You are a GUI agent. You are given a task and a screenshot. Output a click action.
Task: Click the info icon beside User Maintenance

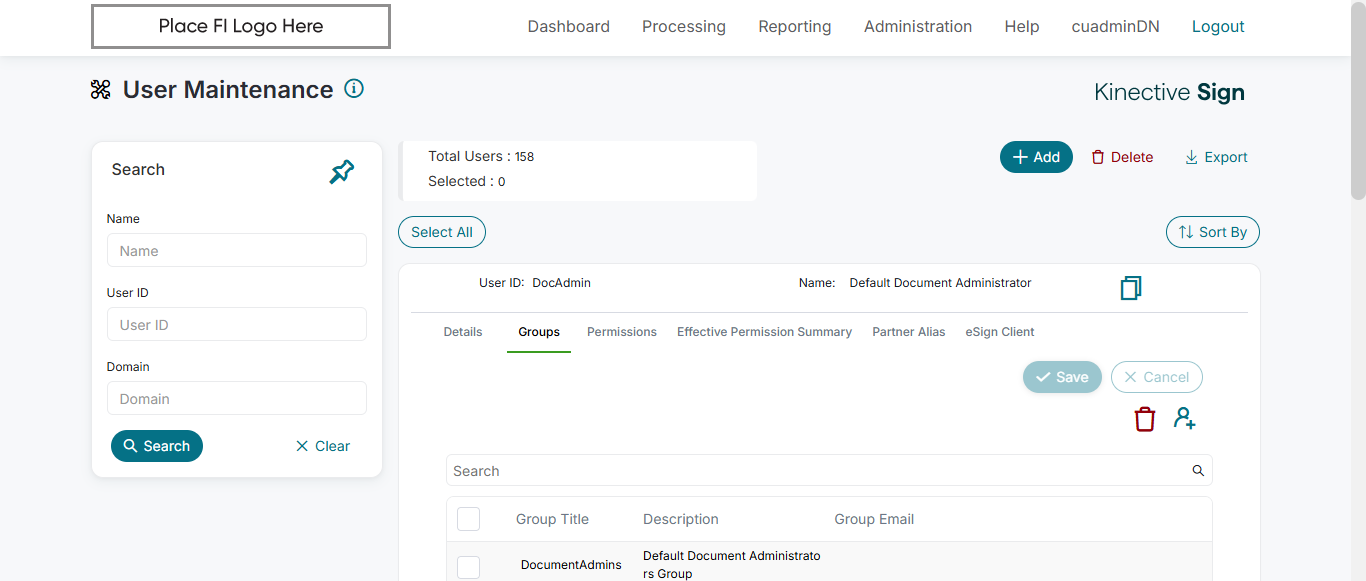[354, 89]
